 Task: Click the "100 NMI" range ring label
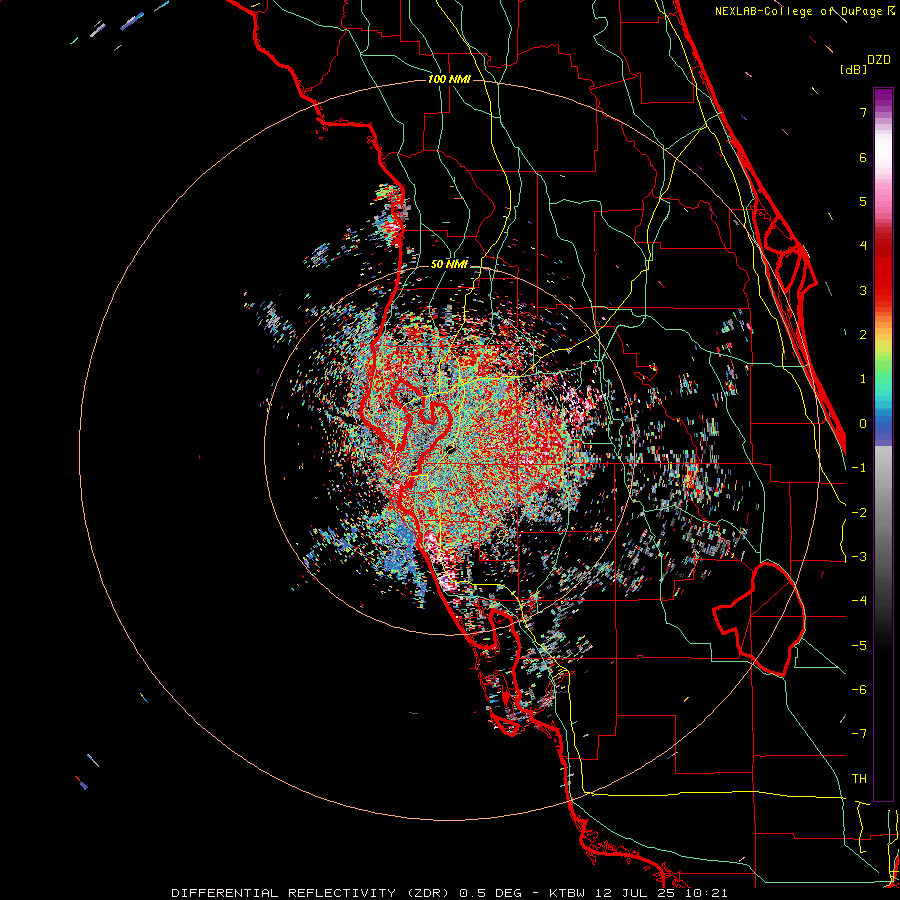pyautogui.click(x=449, y=79)
